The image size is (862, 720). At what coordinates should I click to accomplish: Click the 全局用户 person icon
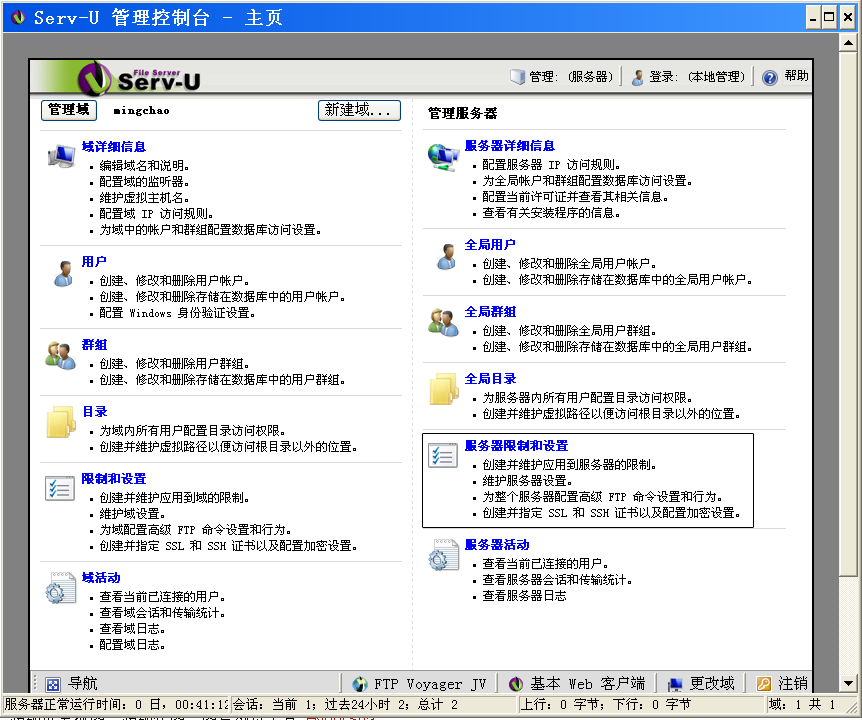pyautogui.click(x=444, y=255)
